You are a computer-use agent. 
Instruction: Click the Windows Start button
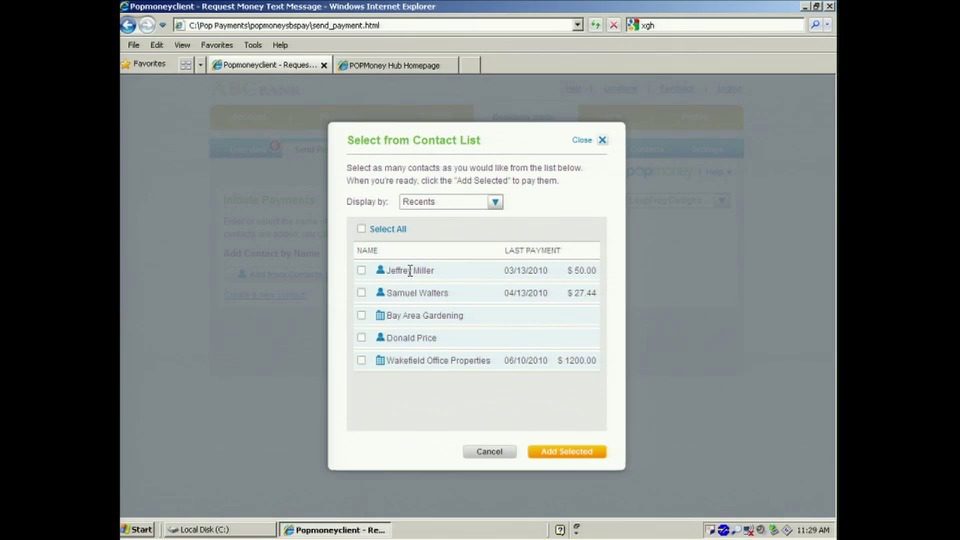click(137, 530)
